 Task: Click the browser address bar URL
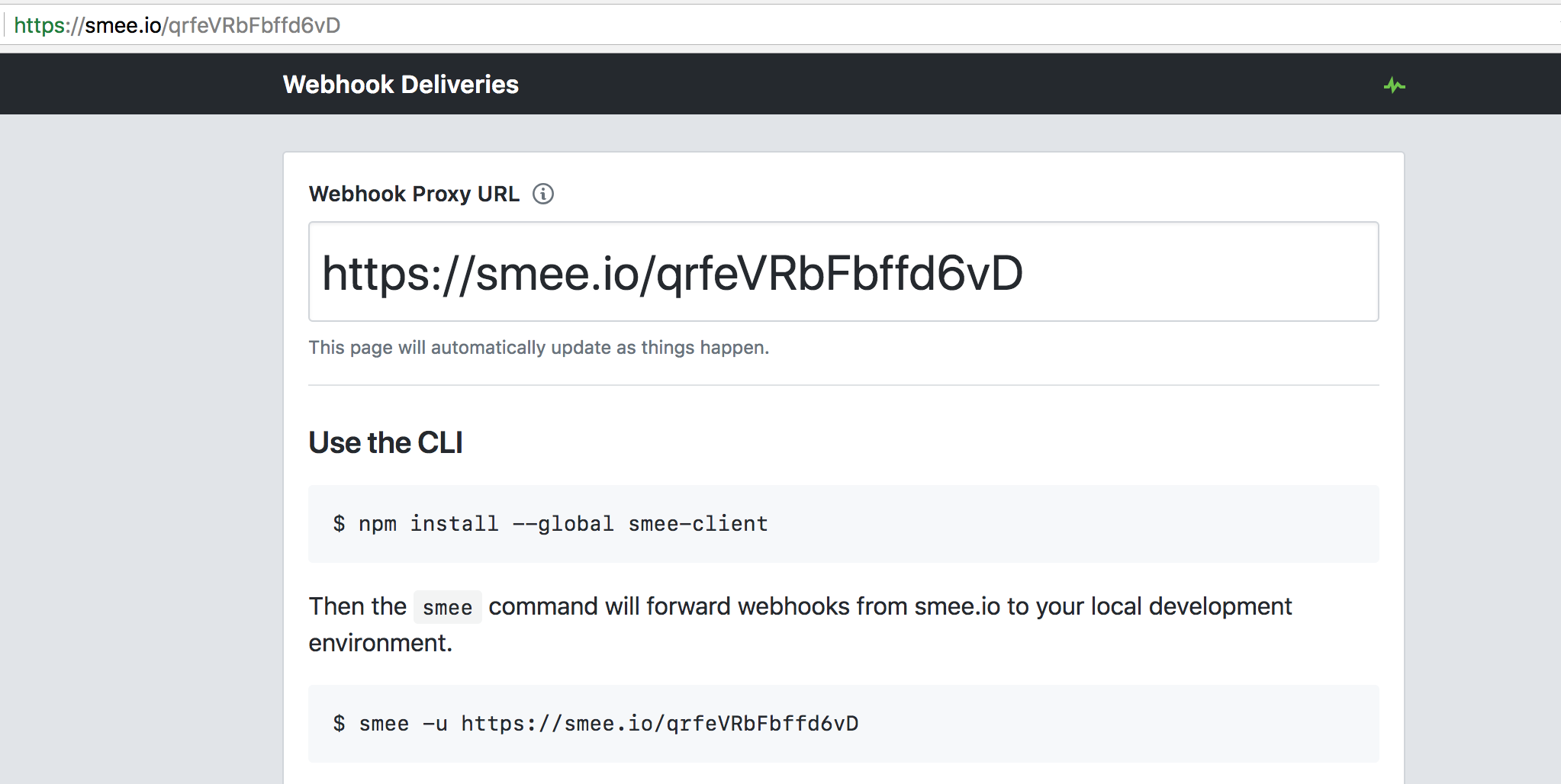click(177, 25)
